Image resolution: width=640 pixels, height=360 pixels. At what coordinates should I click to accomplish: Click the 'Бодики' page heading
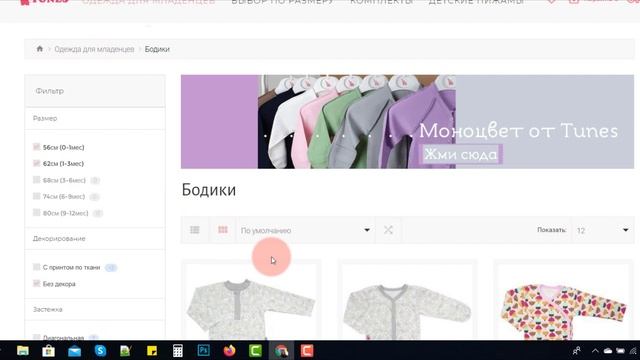[209, 190]
